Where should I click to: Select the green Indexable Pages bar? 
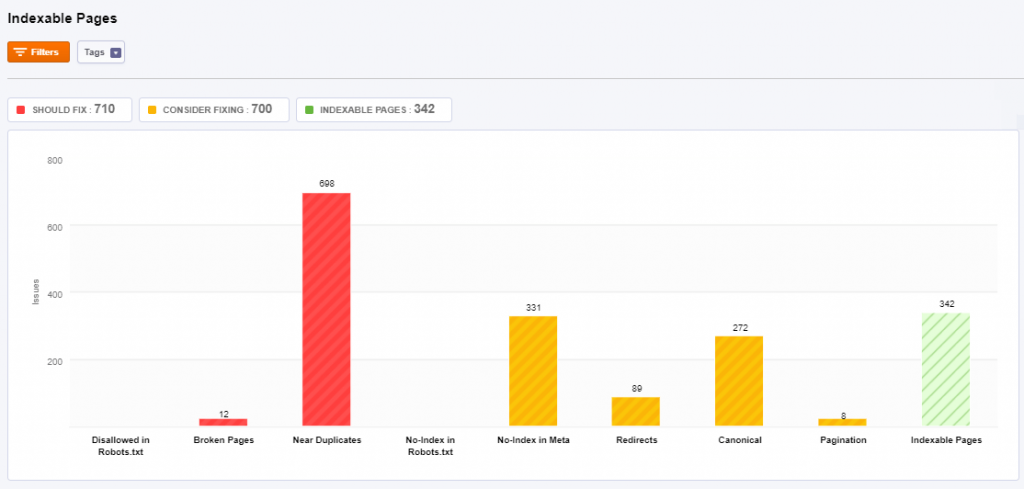click(945, 369)
